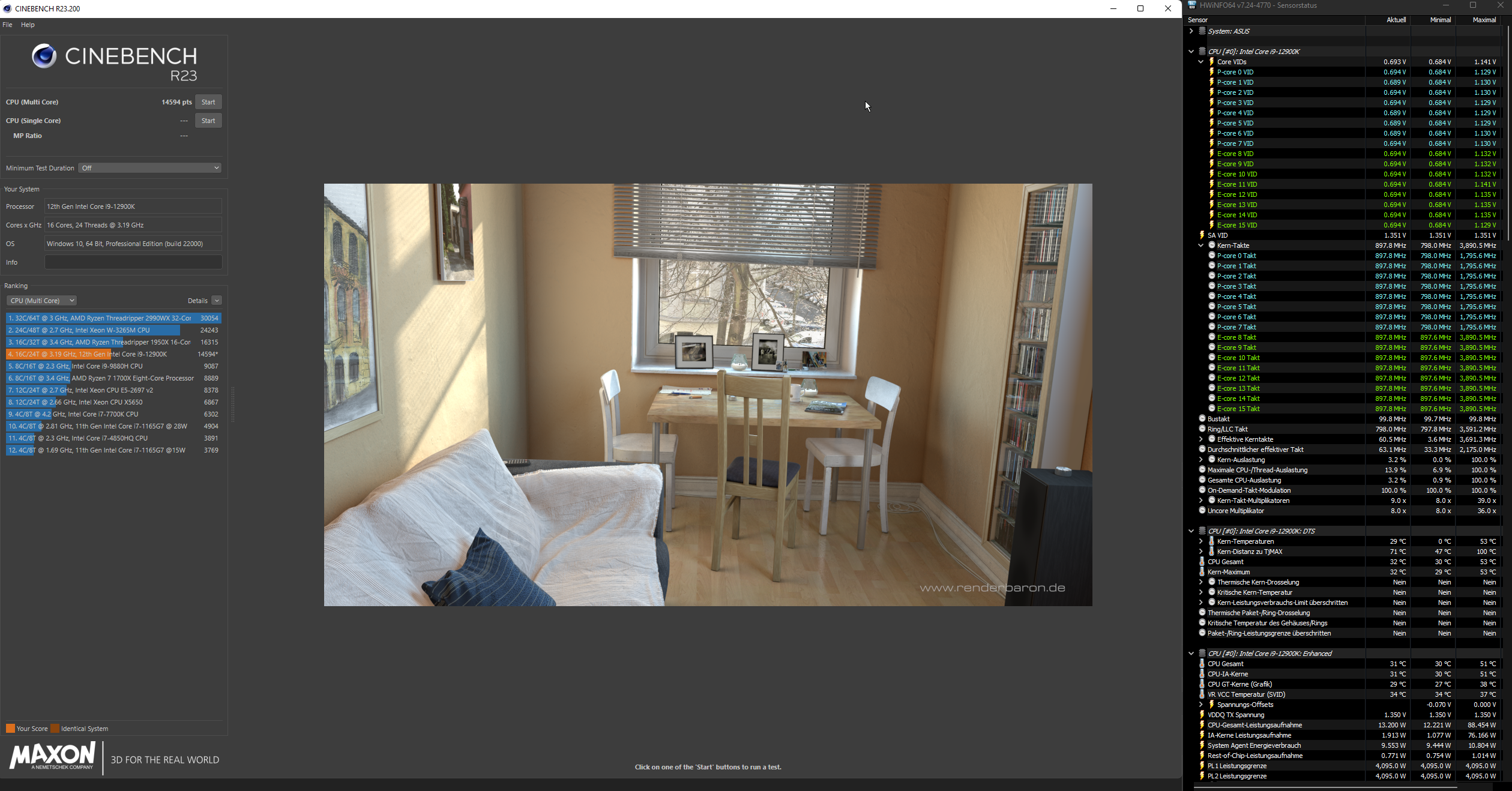The image size is (1512, 791).
Task: Click the HWiNFO64 title bar app icon
Action: pos(1192,5)
